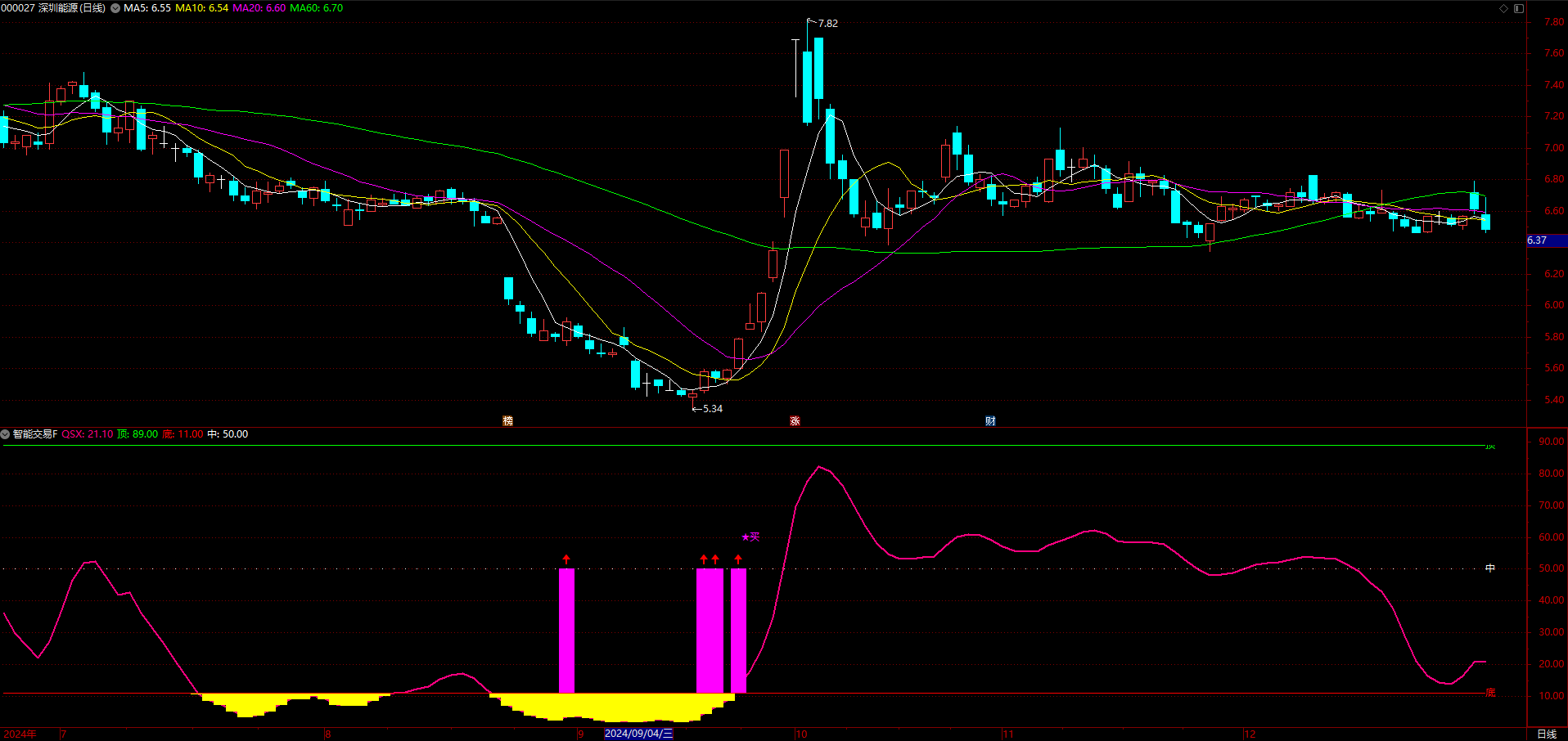
Task: Click the month 10 tick on time axis
Action: point(801,734)
